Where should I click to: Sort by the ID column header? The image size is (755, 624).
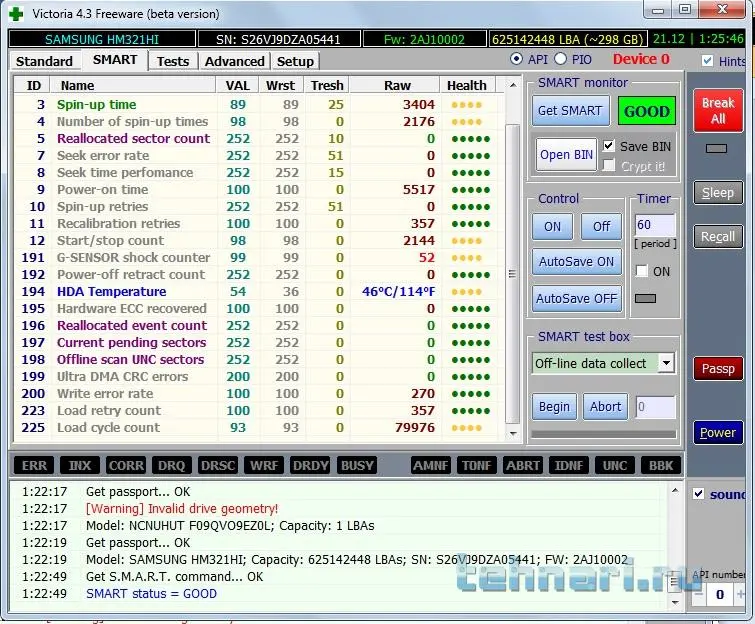pos(33,85)
